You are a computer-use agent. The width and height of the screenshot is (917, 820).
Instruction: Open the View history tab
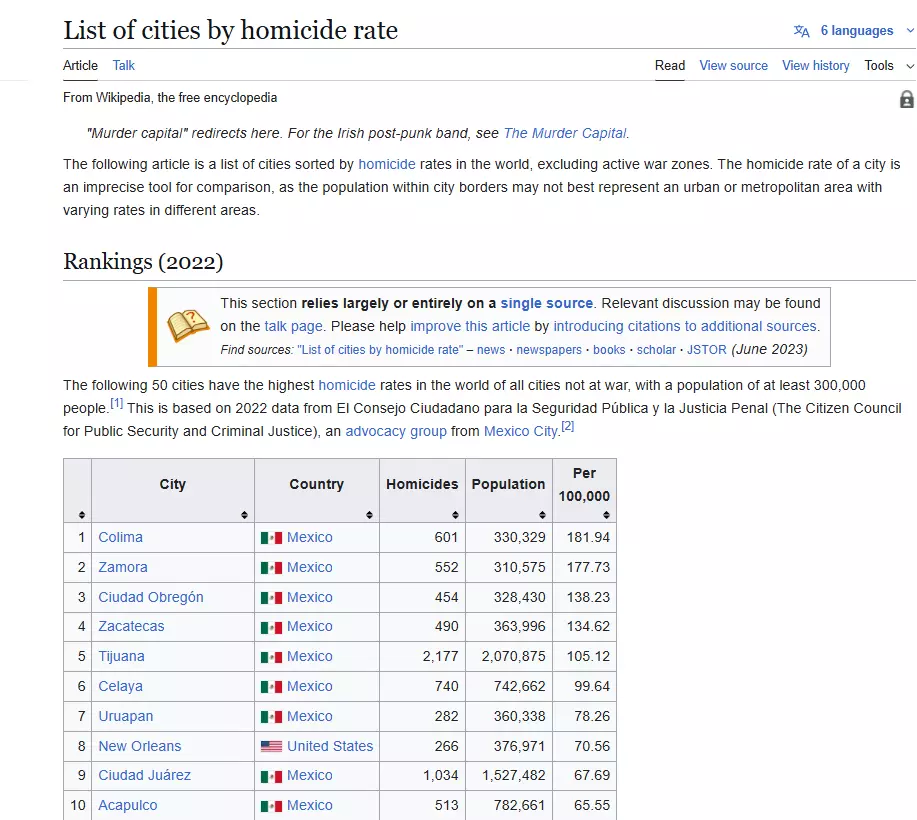click(x=816, y=66)
